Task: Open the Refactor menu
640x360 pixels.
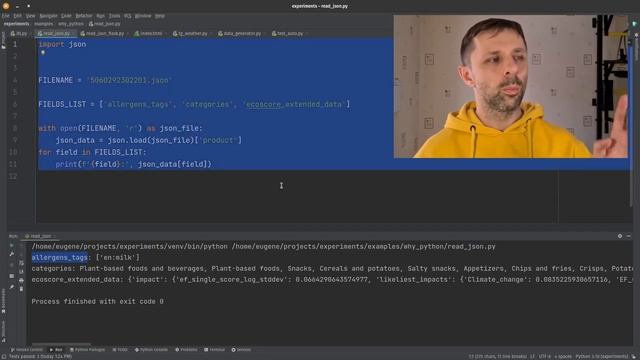Action: (84, 16)
